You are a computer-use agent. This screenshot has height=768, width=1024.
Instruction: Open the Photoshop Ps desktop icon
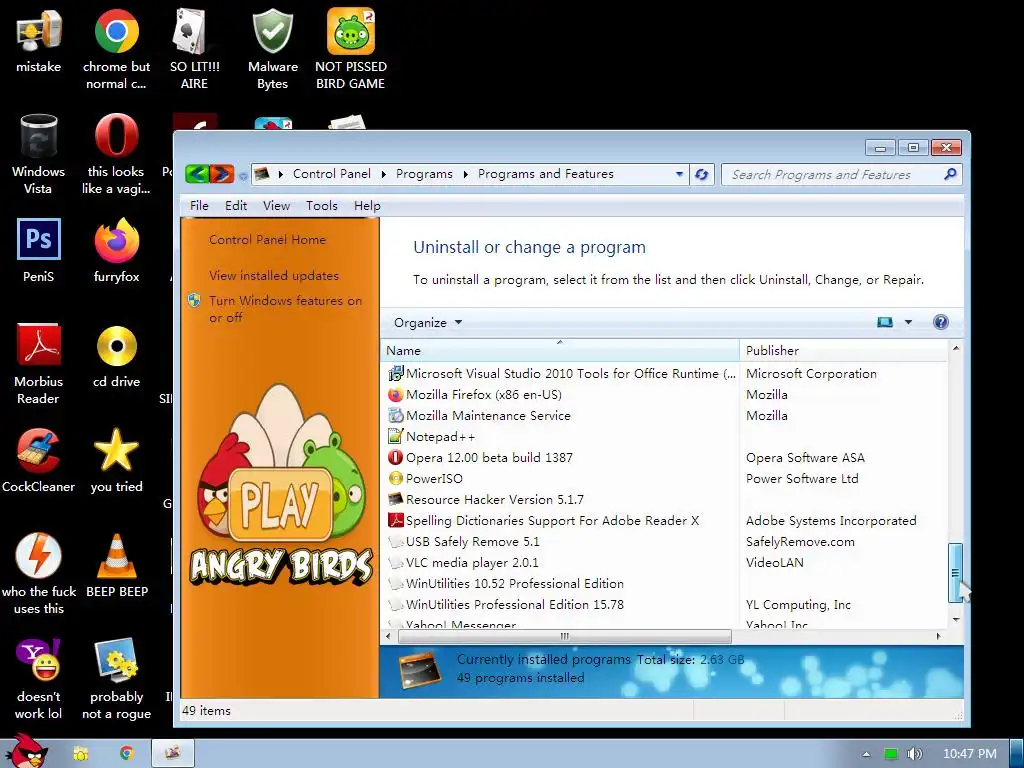click(x=39, y=251)
